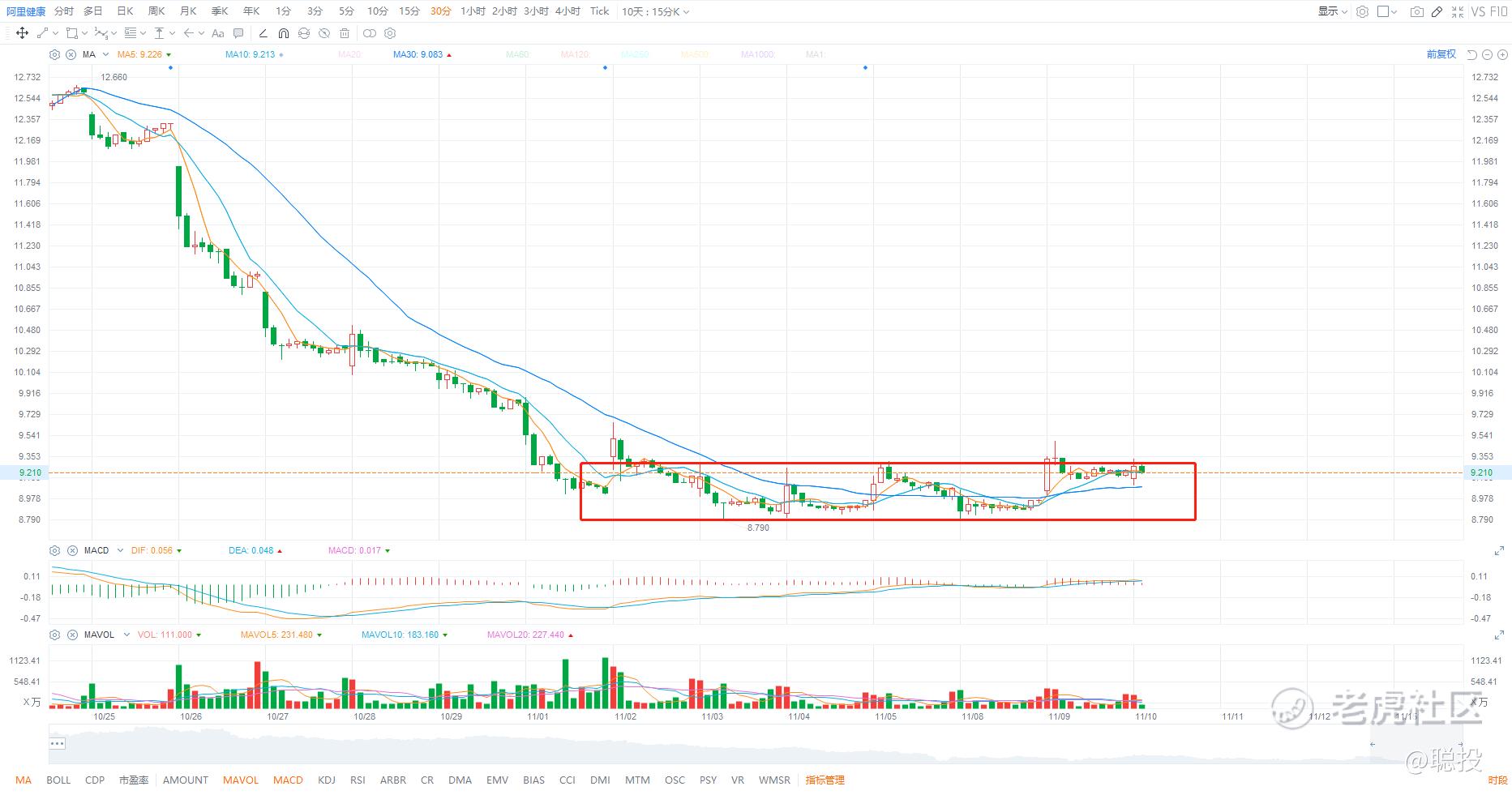Click the 时段 button at bottom right

(x=1497, y=780)
